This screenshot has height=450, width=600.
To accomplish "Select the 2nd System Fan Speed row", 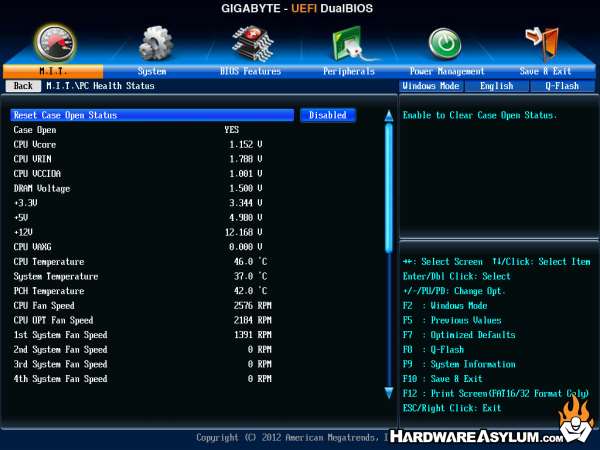I will pyautogui.click(x=142, y=350).
